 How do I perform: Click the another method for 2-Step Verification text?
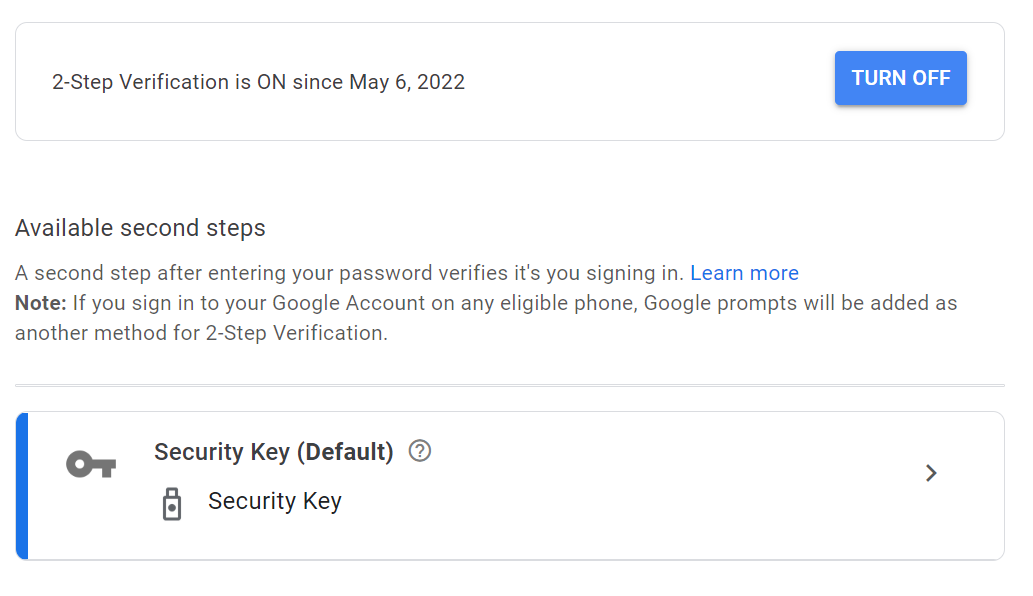point(202,333)
